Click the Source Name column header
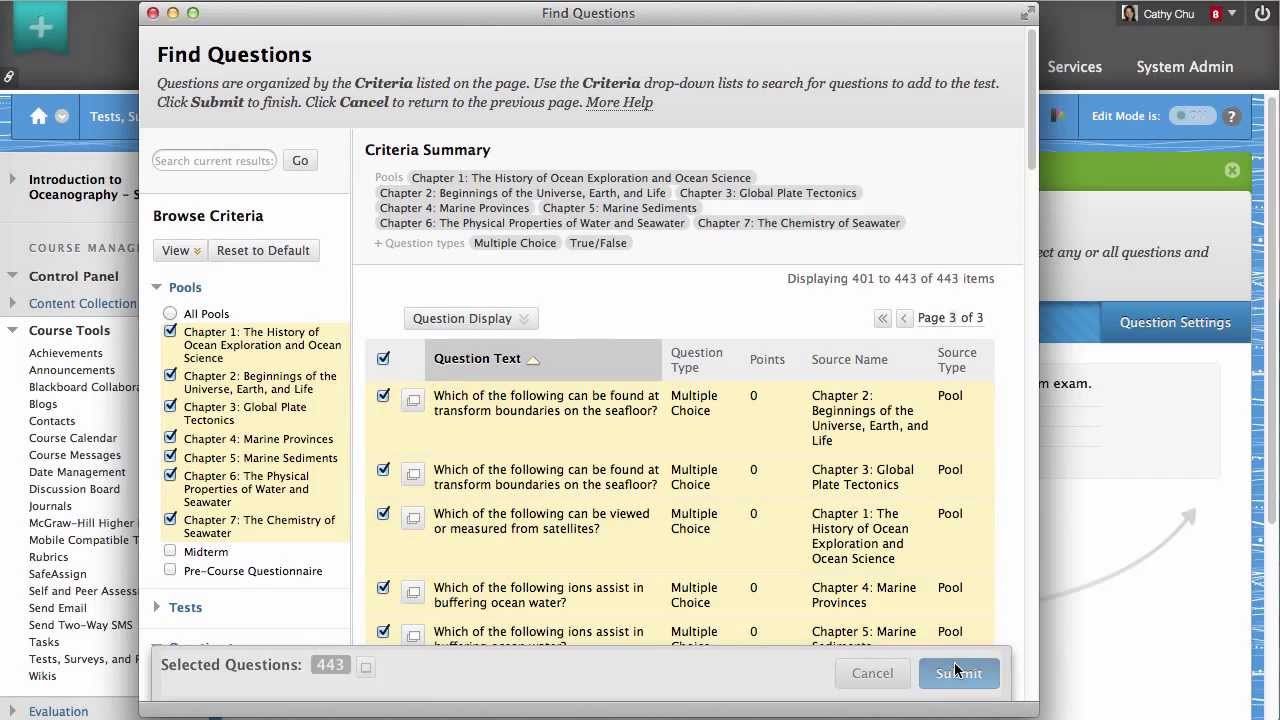Screen dimensions: 1280x720 coord(849,360)
